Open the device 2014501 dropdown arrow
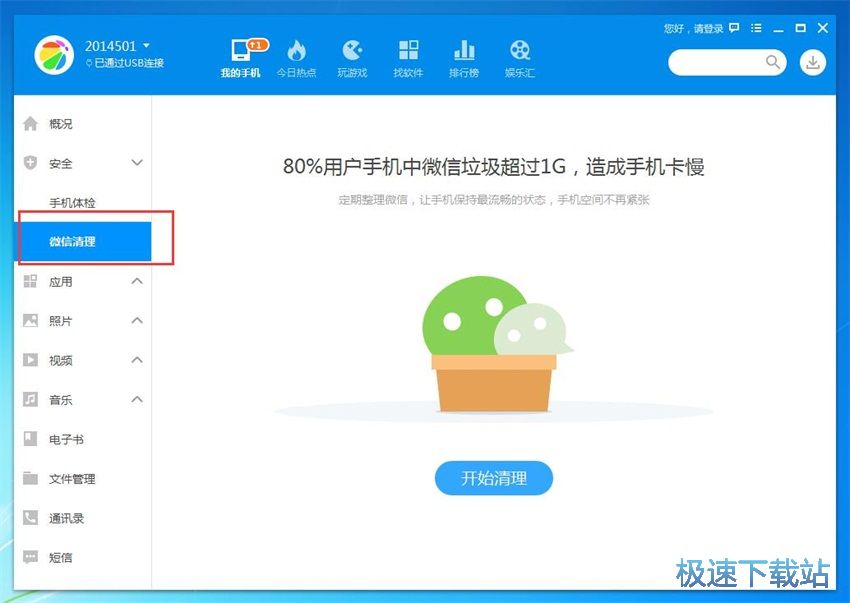850x603 pixels. click(x=146, y=46)
